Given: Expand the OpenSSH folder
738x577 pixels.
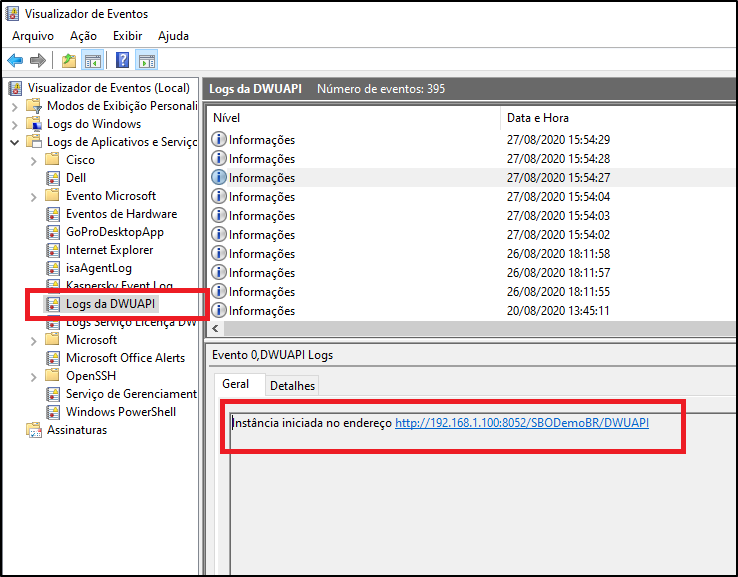Looking at the screenshot, I should (x=34, y=376).
